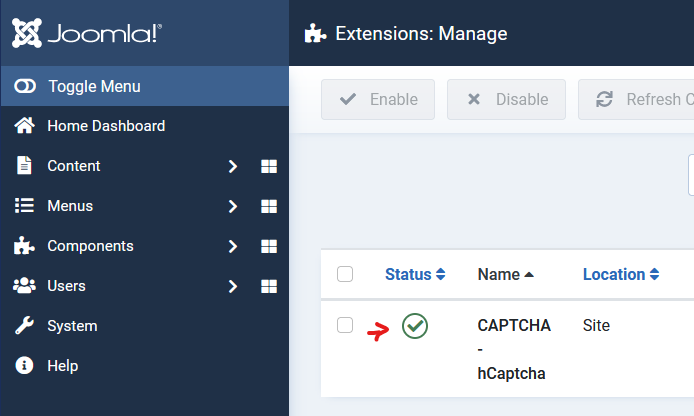Viewport: 694px width, 416px height.
Task: Click the Help info icon
Action: click(24, 366)
